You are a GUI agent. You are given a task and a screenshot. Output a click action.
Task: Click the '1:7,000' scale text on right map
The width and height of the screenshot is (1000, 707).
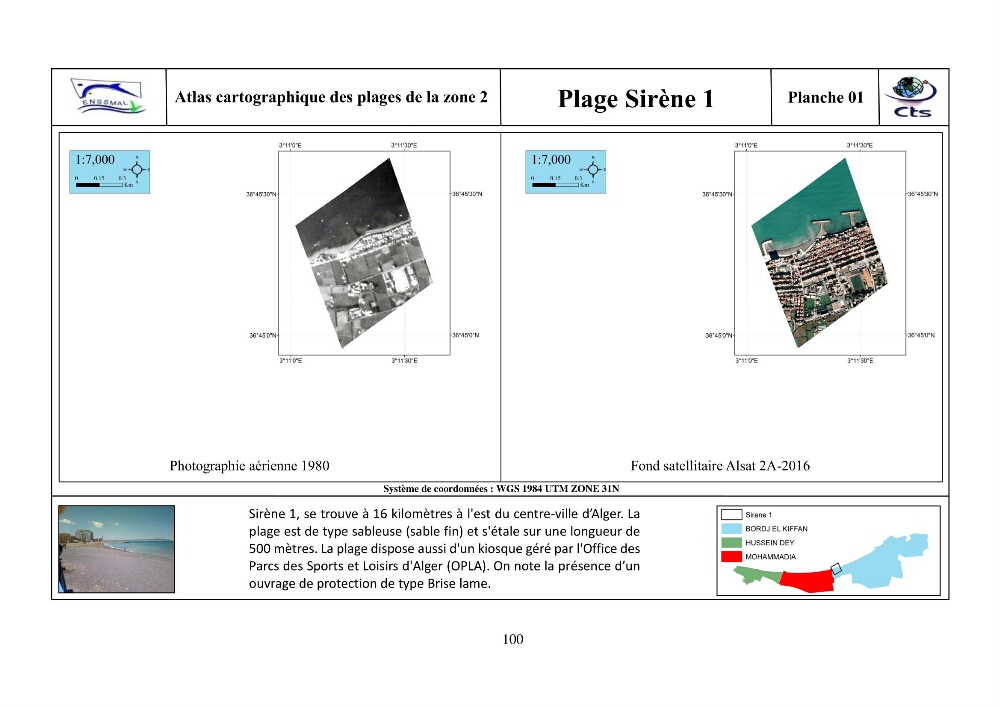click(x=551, y=159)
